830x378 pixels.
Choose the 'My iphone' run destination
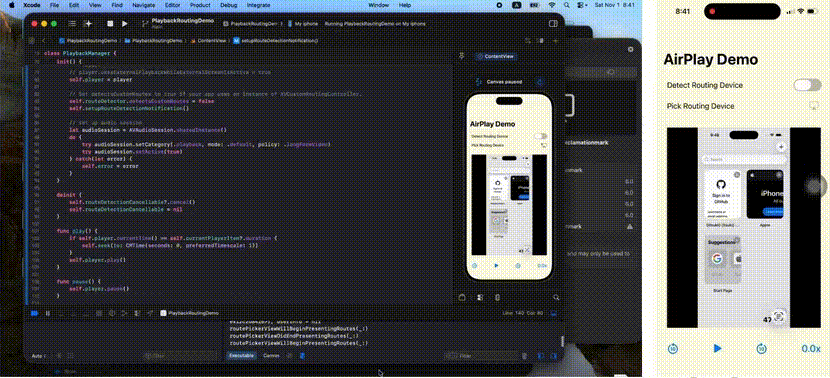tap(303, 24)
